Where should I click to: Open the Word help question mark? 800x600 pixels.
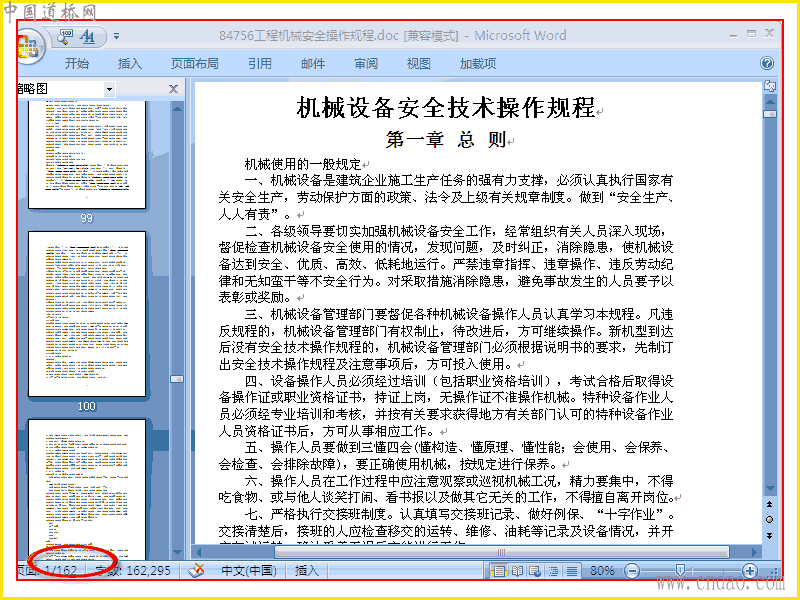click(x=767, y=63)
